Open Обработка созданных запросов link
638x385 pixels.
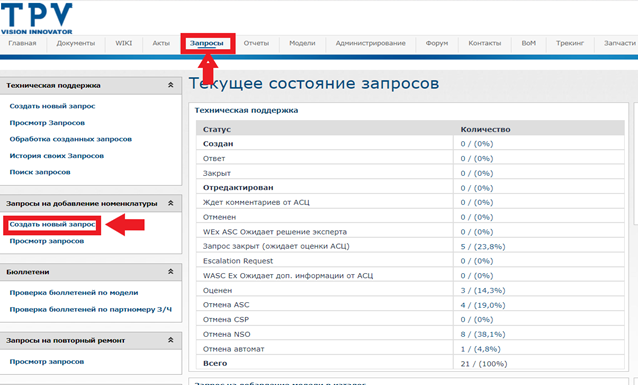71,139
